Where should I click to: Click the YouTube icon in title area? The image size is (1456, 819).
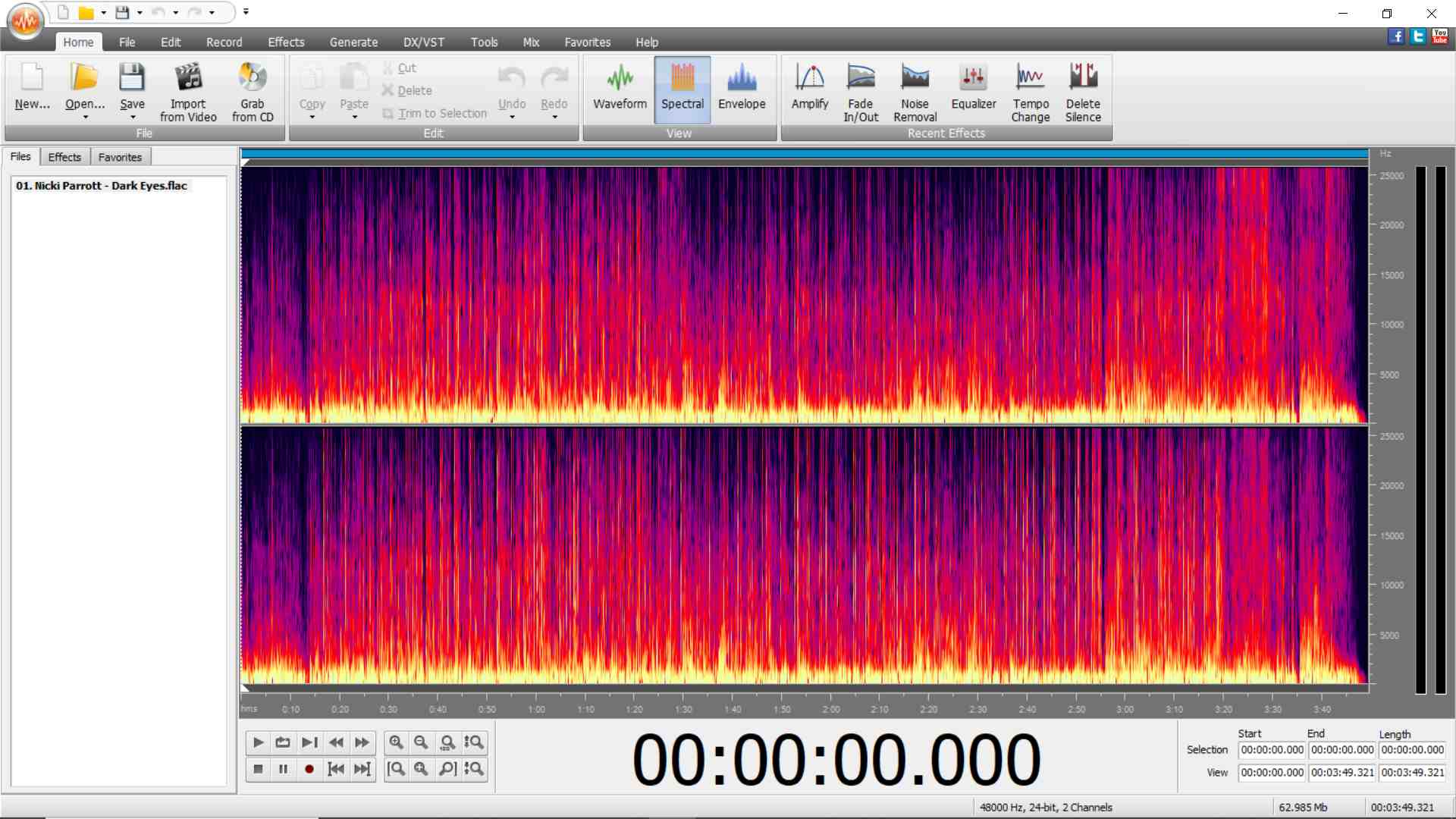click(x=1440, y=36)
